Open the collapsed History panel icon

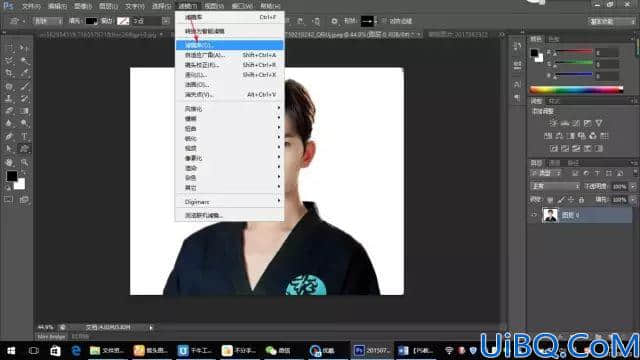pos(517,46)
